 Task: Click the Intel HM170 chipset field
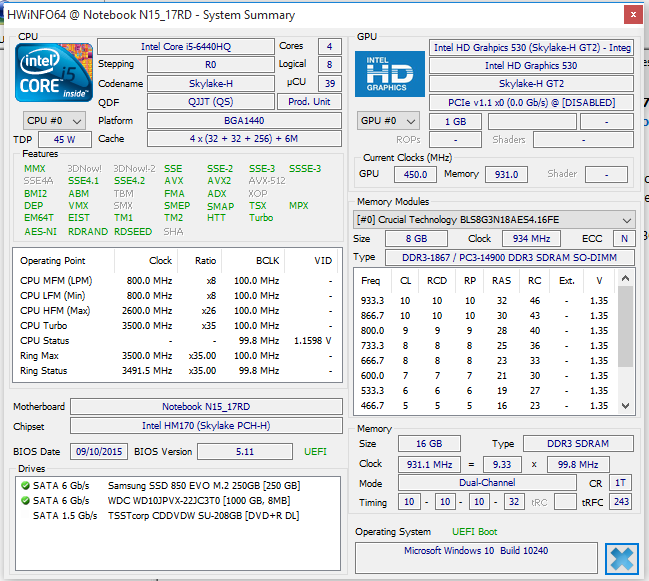pos(206,426)
